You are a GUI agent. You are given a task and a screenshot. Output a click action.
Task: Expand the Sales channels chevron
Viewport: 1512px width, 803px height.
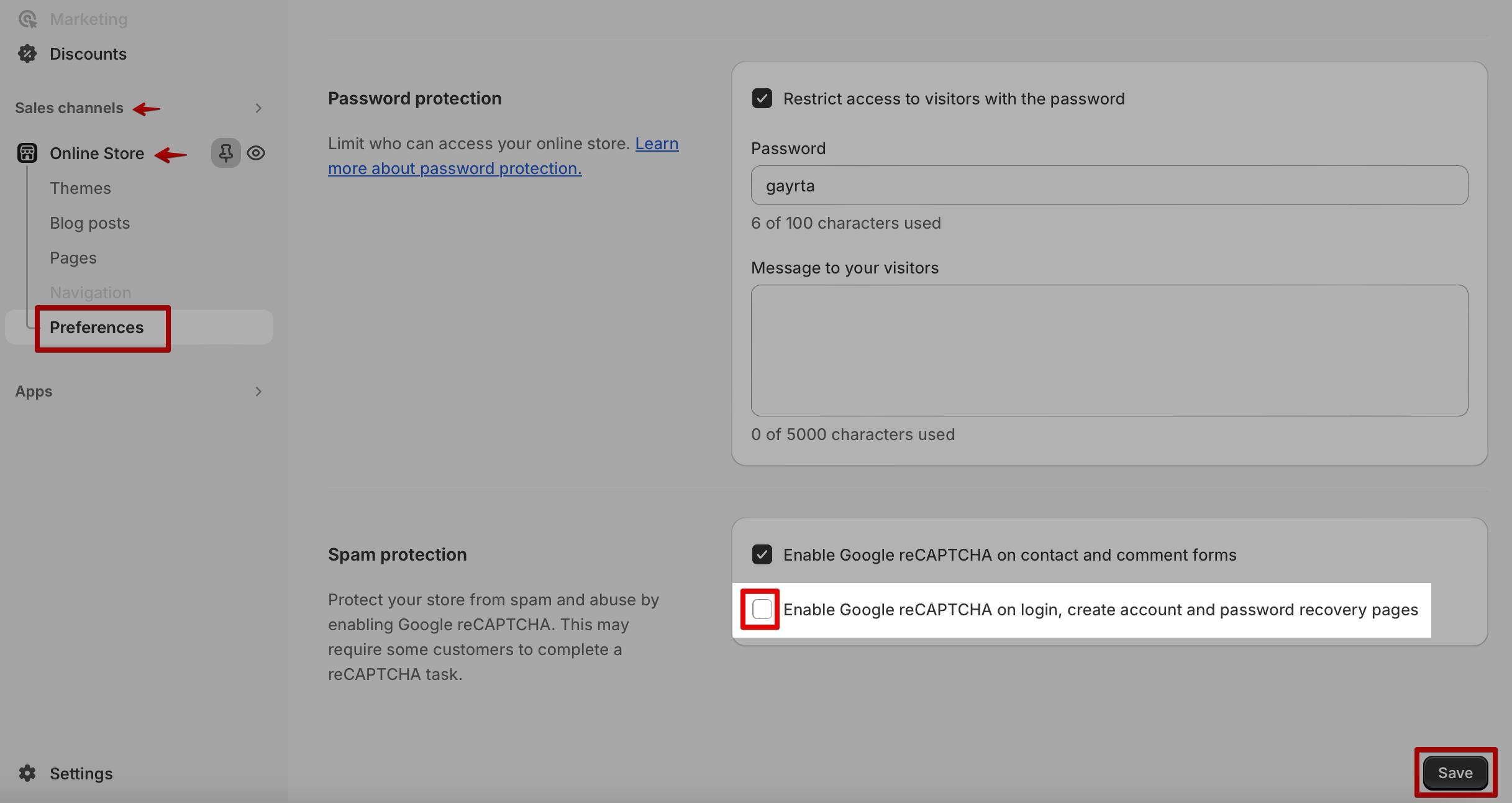[258, 108]
